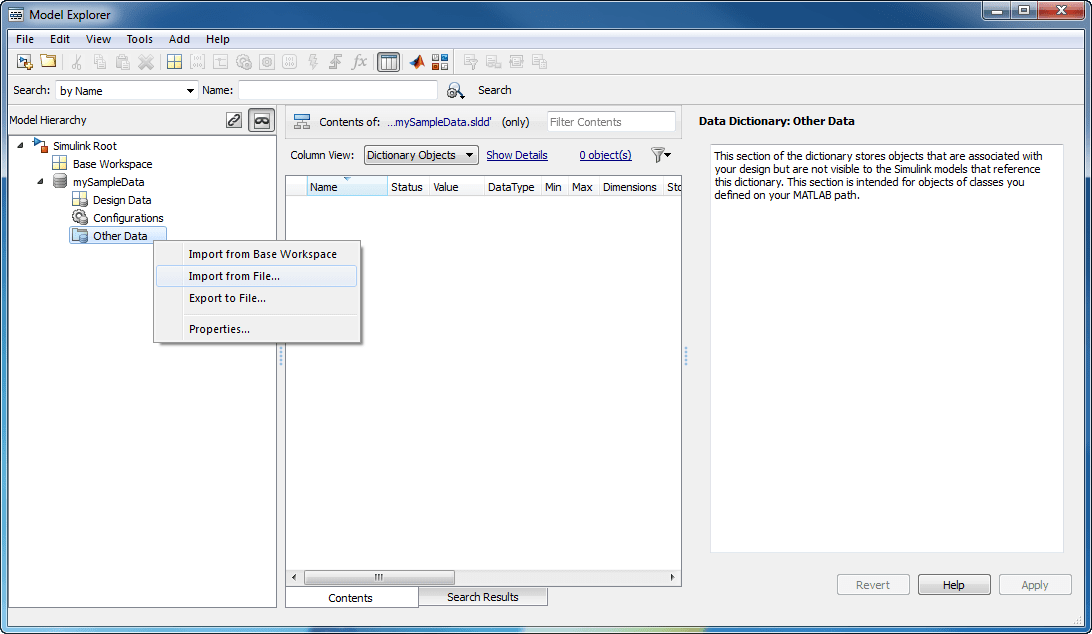Click the Simulink Library Browser icon
1092x634 pixels.
tap(439, 62)
